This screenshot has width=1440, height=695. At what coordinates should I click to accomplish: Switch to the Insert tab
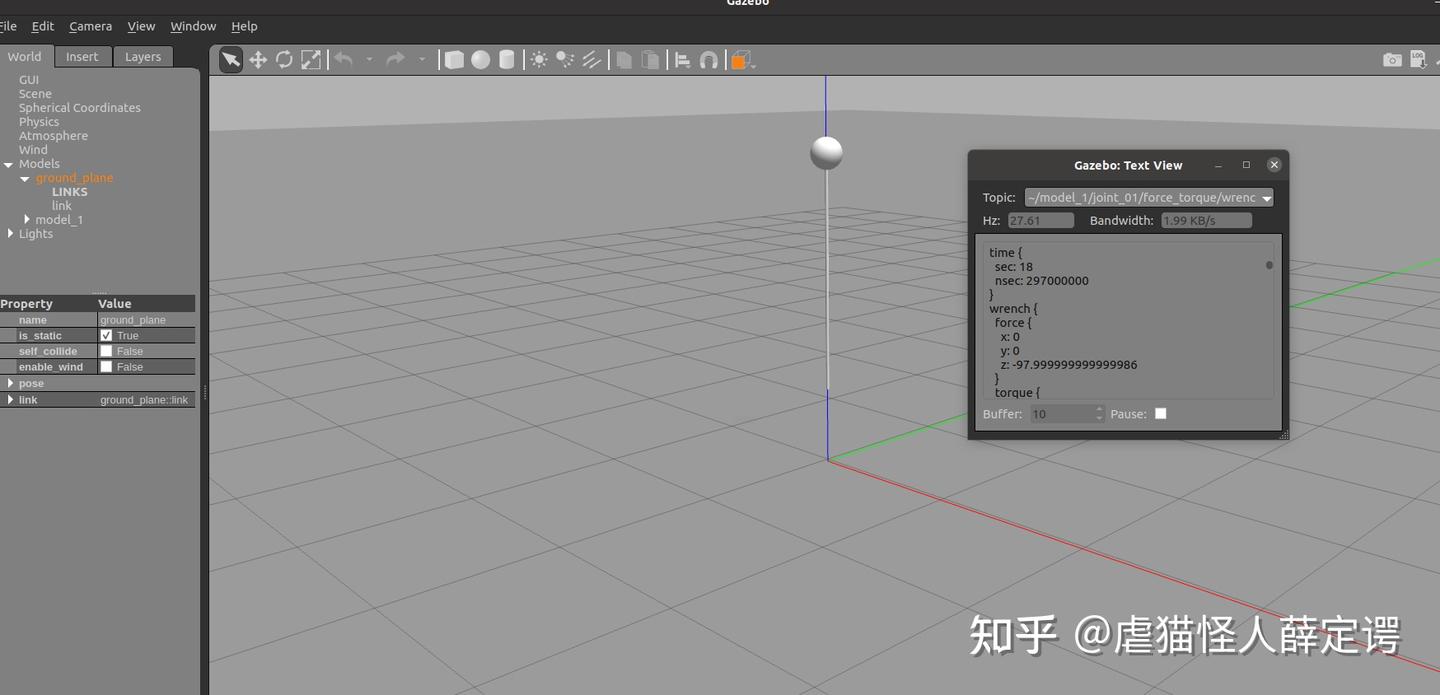pos(82,56)
